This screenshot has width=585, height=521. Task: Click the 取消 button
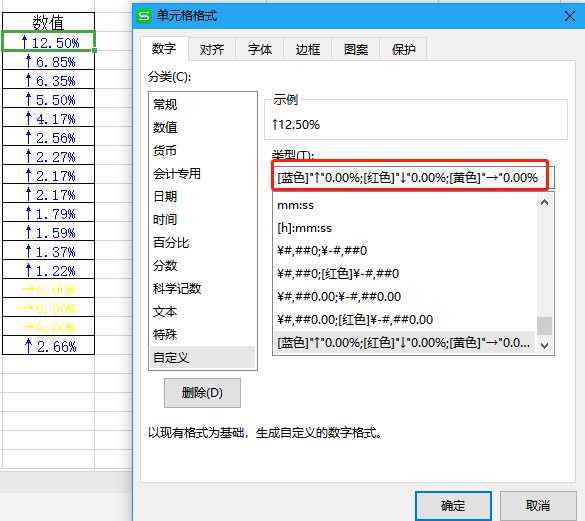coord(538,506)
